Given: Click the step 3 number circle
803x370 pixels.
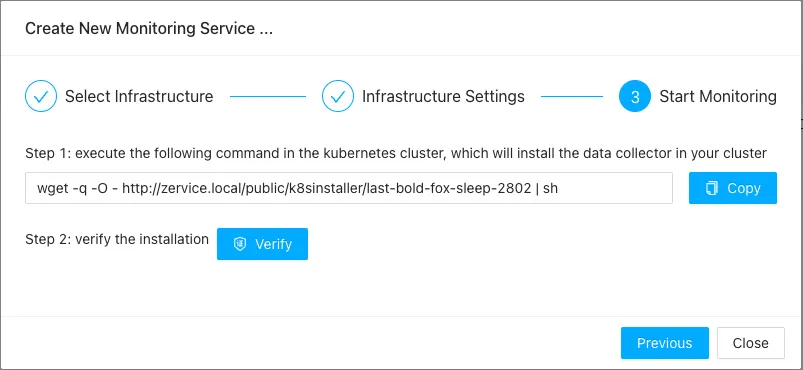Looking at the screenshot, I should point(635,96).
